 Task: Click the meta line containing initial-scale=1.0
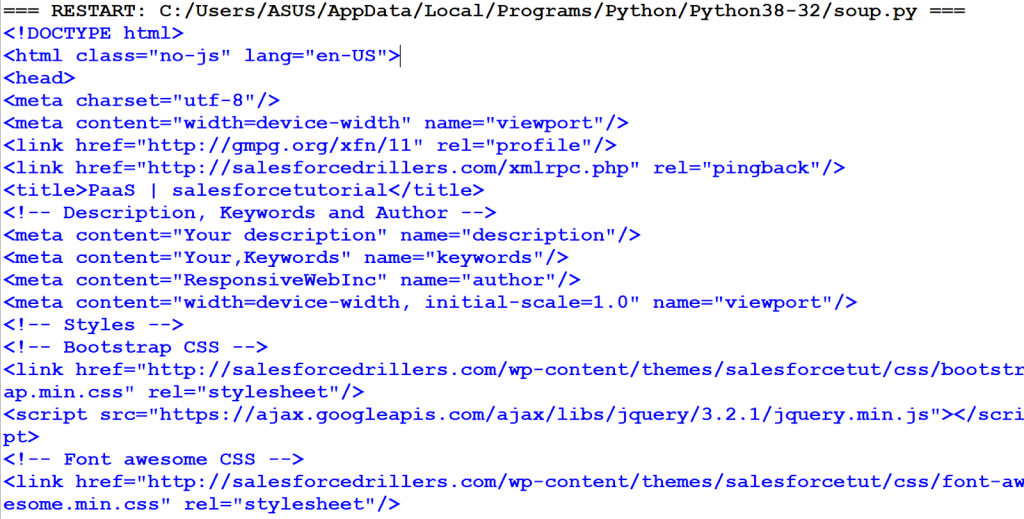pos(430,302)
